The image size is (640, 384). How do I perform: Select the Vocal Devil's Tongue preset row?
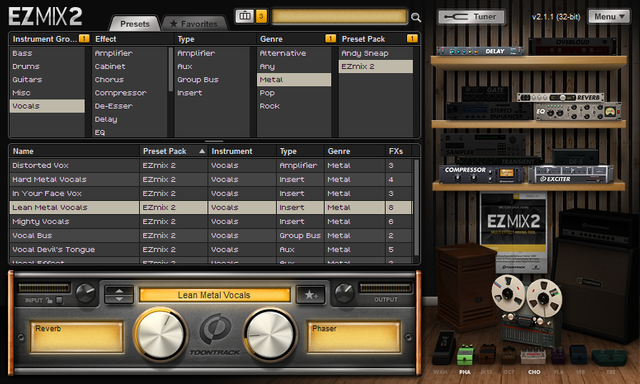coord(211,249)
